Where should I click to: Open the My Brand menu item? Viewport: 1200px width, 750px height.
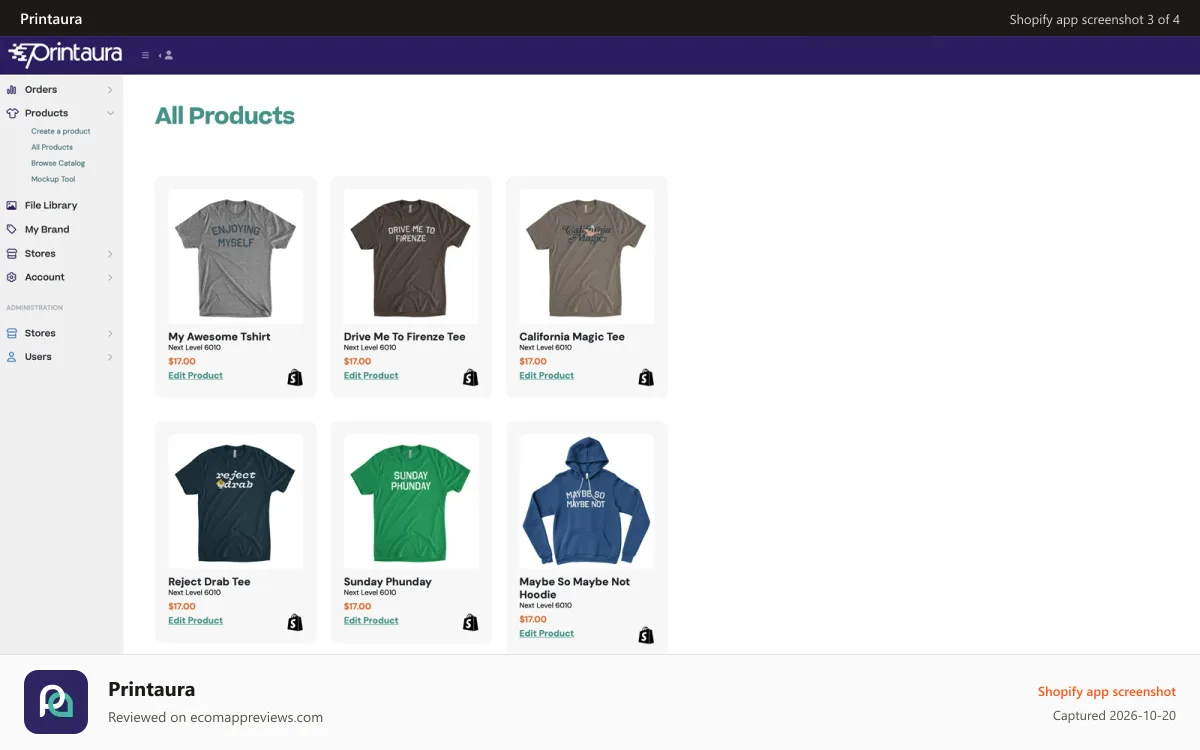(47, 229)
